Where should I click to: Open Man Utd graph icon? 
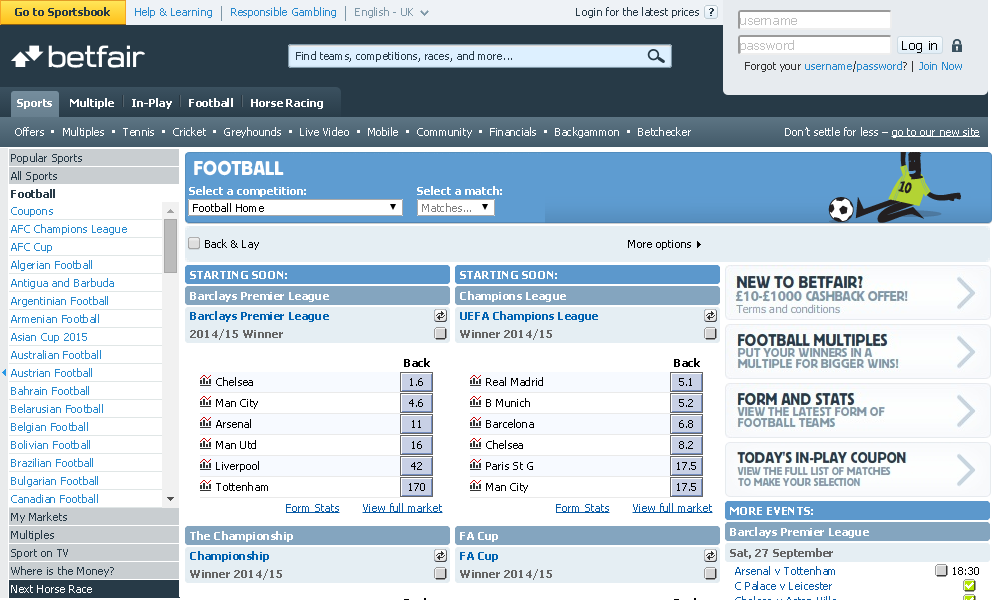click(x=205, y=444)
